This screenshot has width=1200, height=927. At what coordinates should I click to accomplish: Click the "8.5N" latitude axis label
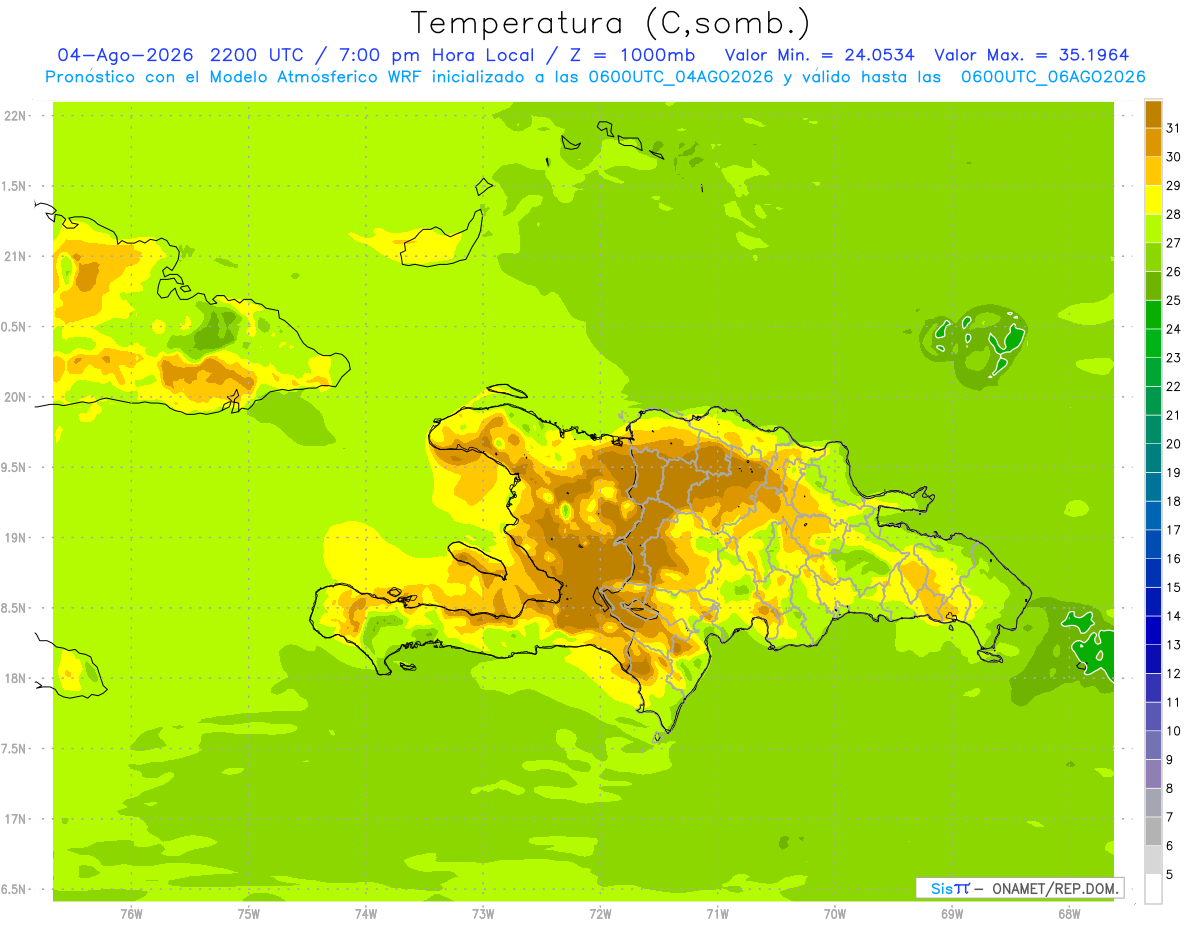14,608
